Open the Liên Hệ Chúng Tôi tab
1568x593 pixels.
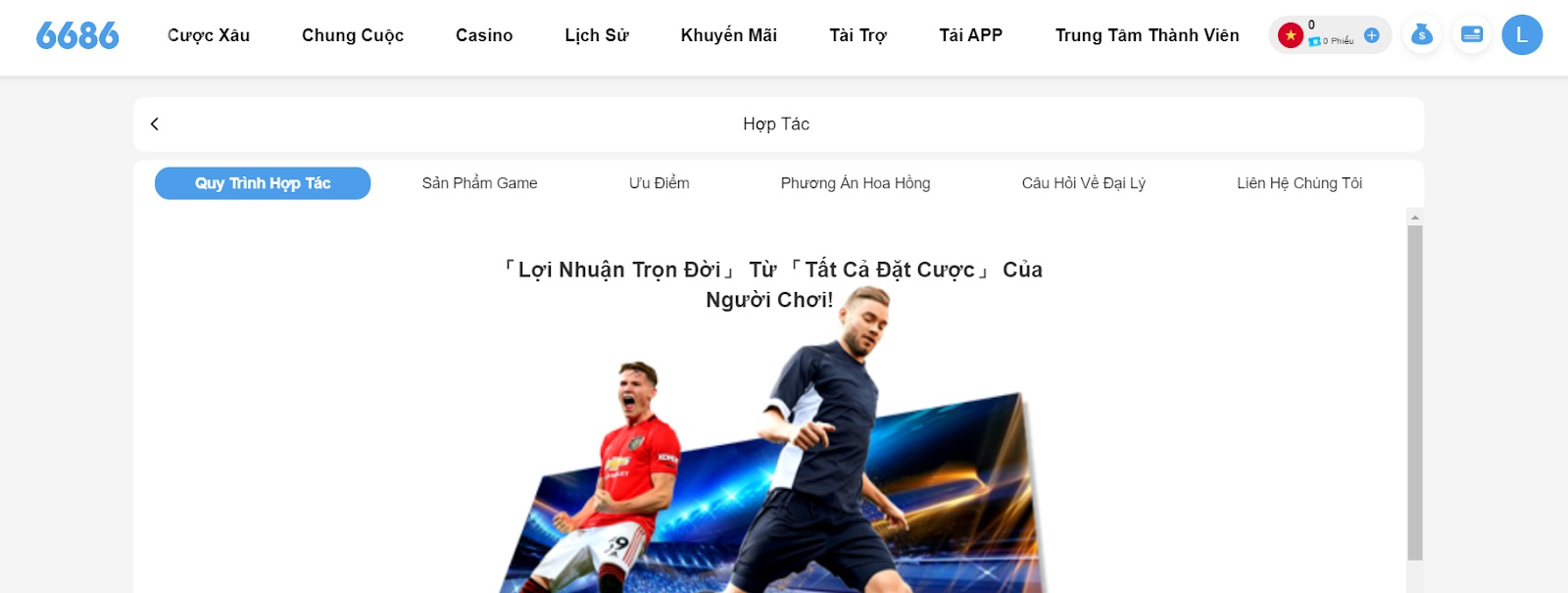point(1299,183)
